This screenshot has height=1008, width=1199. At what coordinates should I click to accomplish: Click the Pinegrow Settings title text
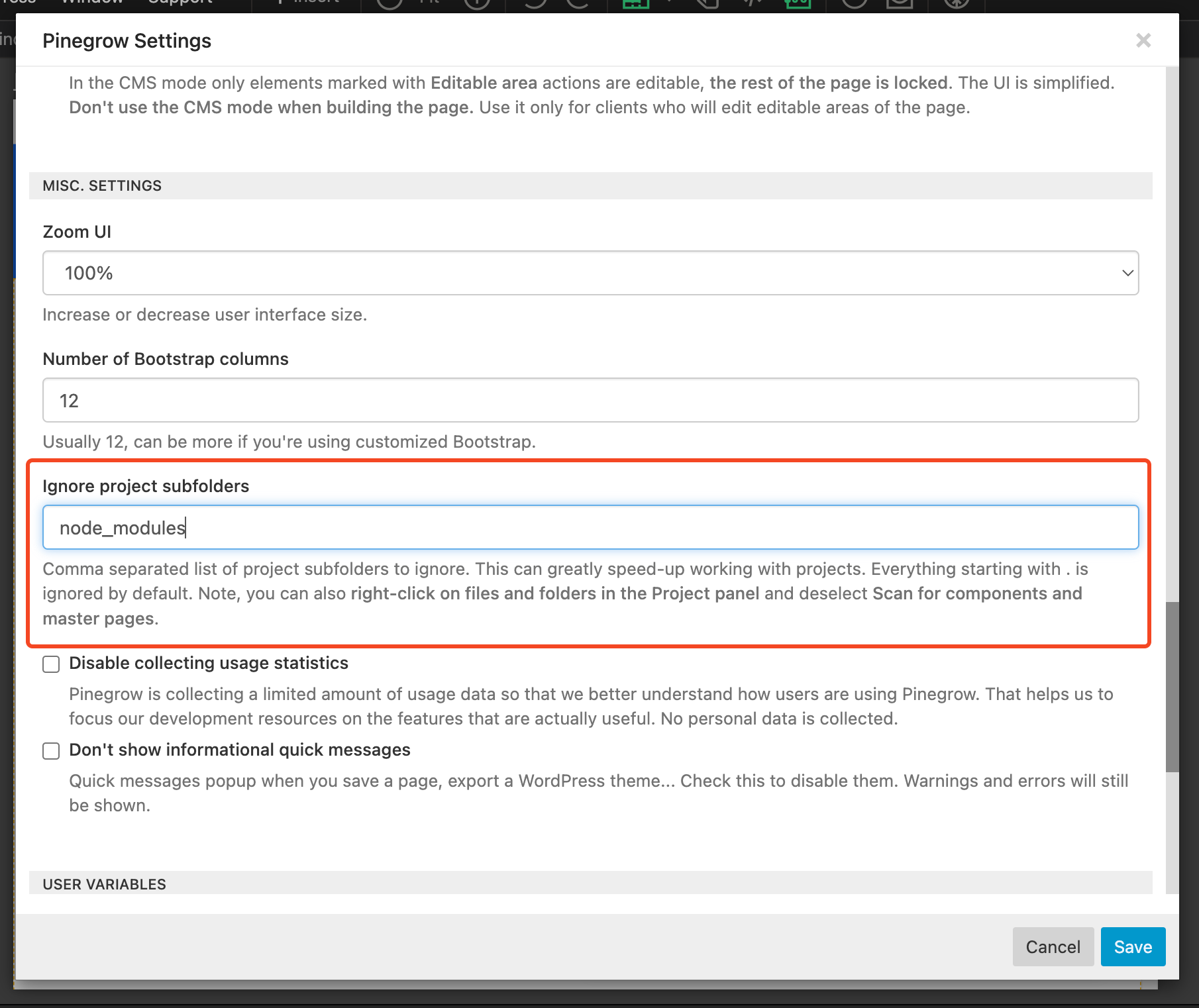[x=127, y=40]
